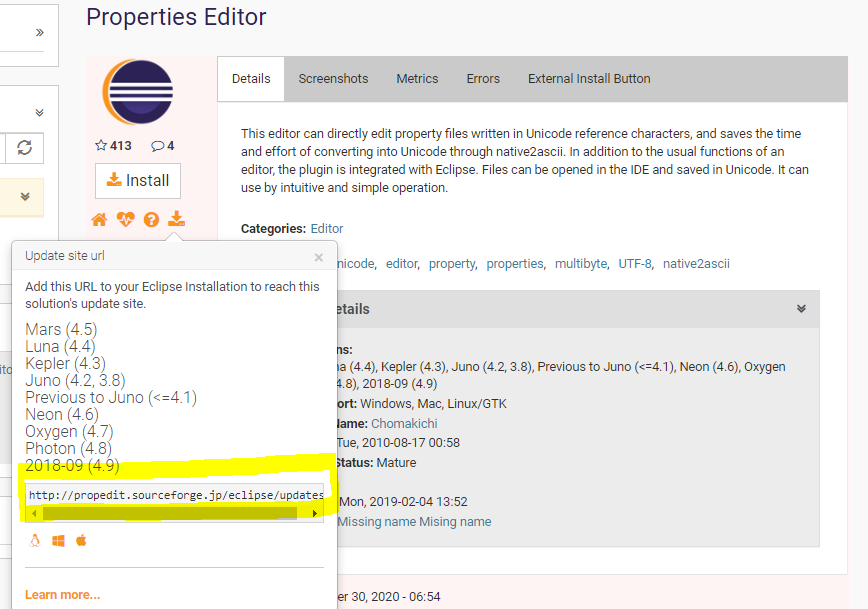Open the Missing name Mising name link
The image size is (868, 609).
coord(415,522)
